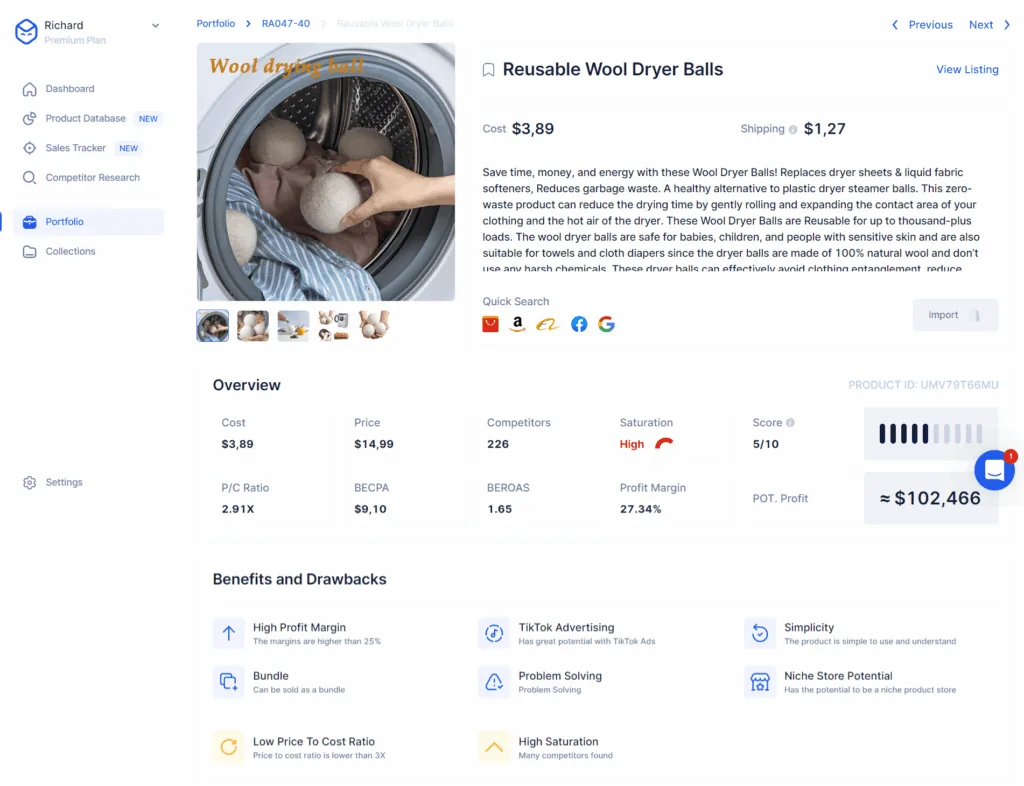Expand Richard's Premium Plan account dropdown
This screenshot has width=1024, height=786.
pos(155,24)
